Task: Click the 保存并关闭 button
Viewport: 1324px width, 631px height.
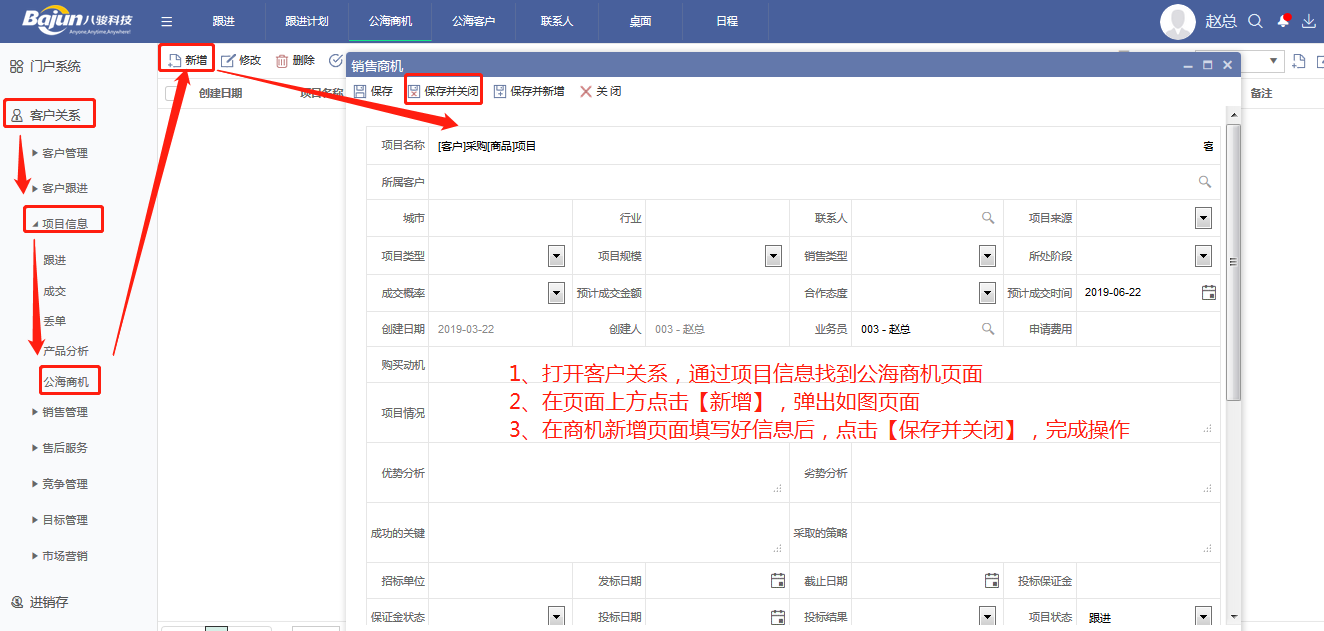Action: (x=443, y=91)
